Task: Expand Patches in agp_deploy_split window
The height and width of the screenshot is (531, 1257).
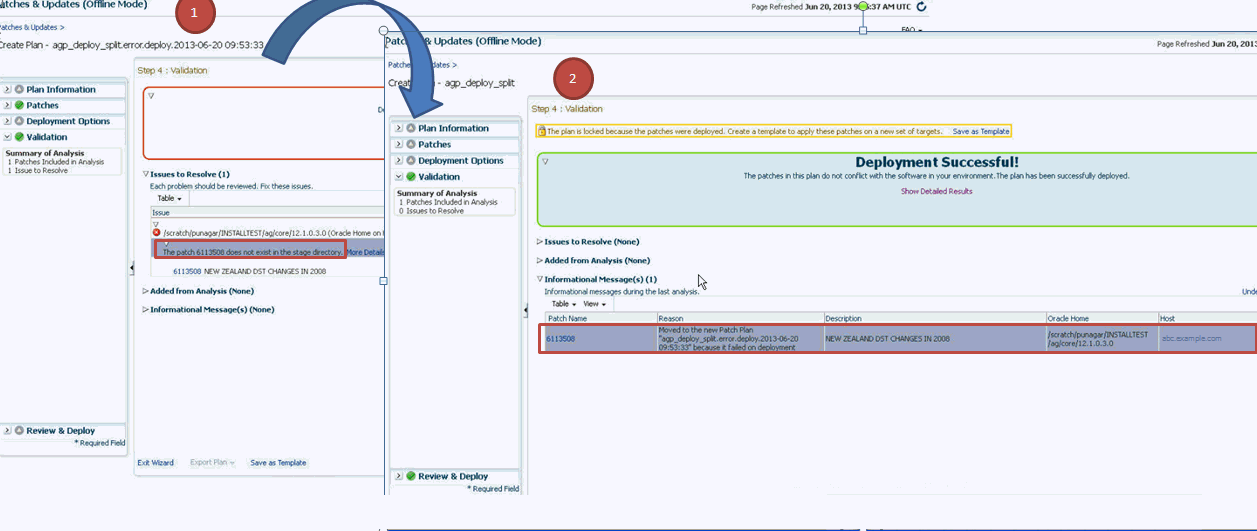Action: [399, 144]
